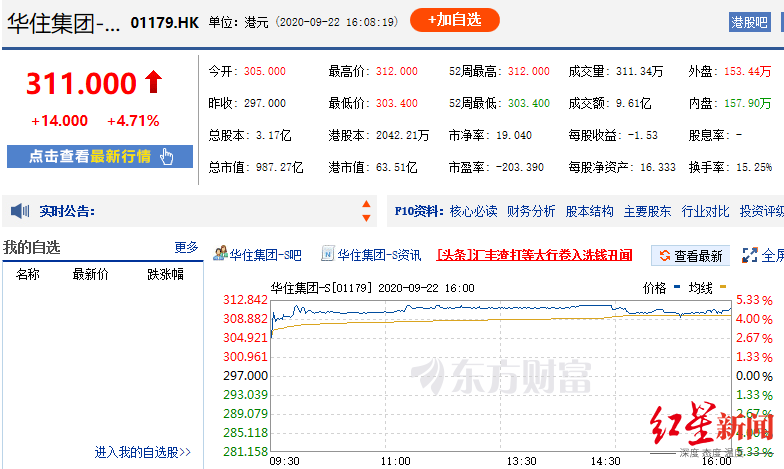This screenshot has width=784, height=469.
Task: Click the stock code 01179.HK
Action: pos(164,22)
